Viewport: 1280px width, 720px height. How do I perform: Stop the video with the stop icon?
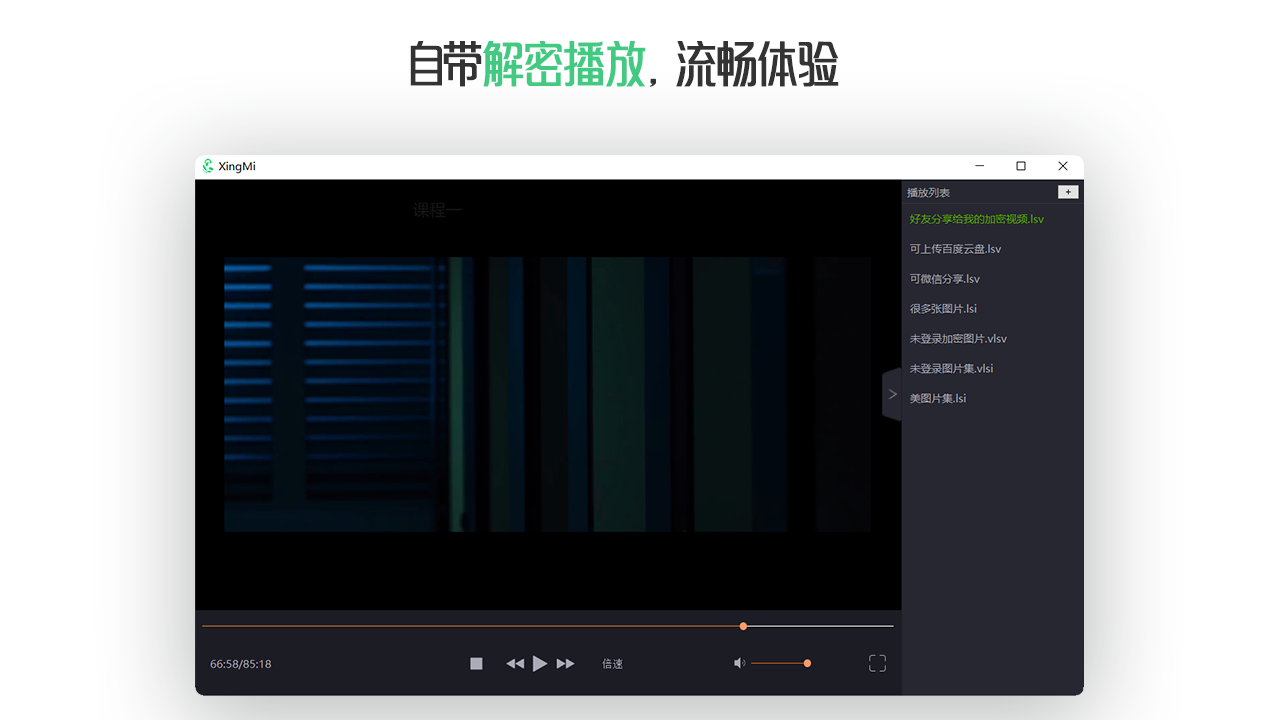(476, 663)
